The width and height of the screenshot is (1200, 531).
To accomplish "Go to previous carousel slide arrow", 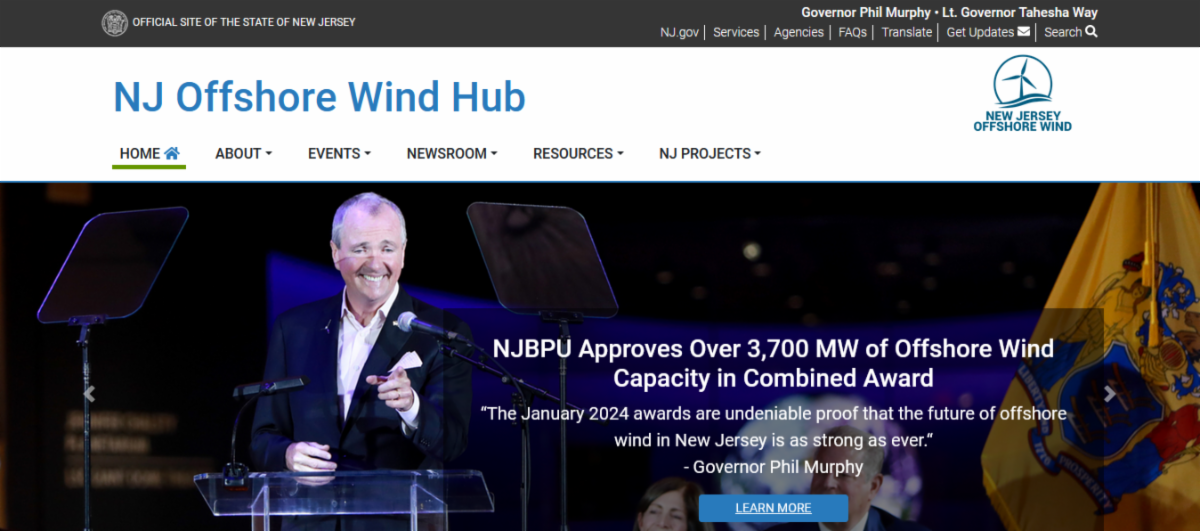I will point(89,394).
